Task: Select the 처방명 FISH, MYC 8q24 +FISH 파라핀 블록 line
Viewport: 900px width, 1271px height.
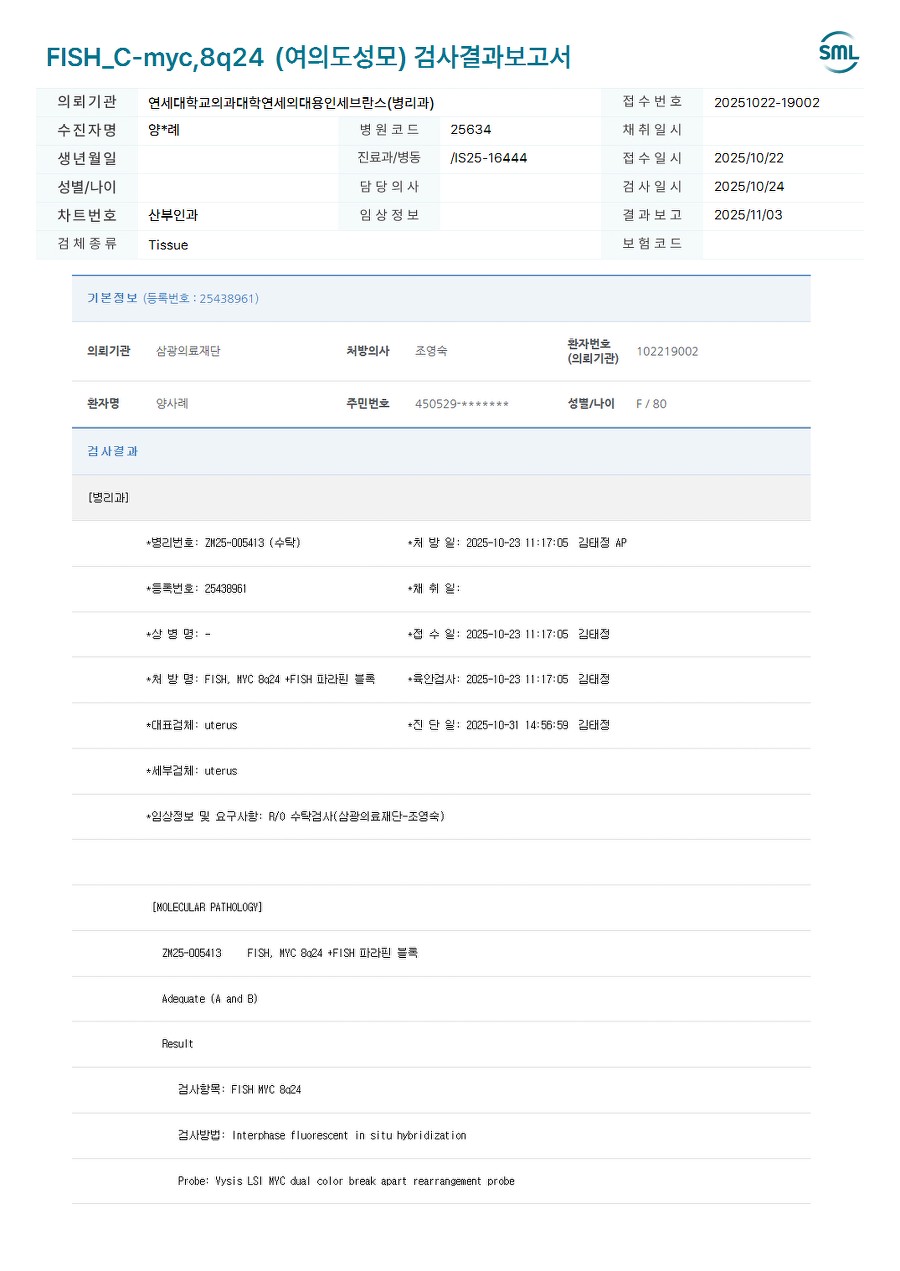Action: click(260, 679)
